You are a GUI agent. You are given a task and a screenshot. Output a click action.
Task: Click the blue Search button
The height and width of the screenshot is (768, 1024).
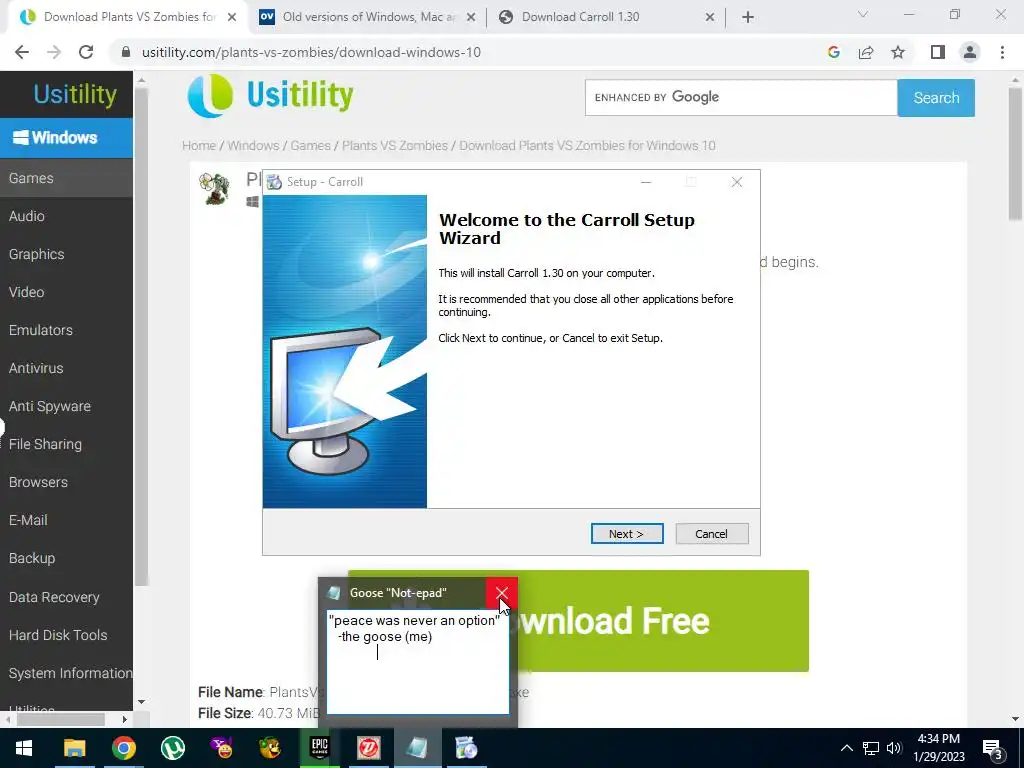tap(936, 98)
